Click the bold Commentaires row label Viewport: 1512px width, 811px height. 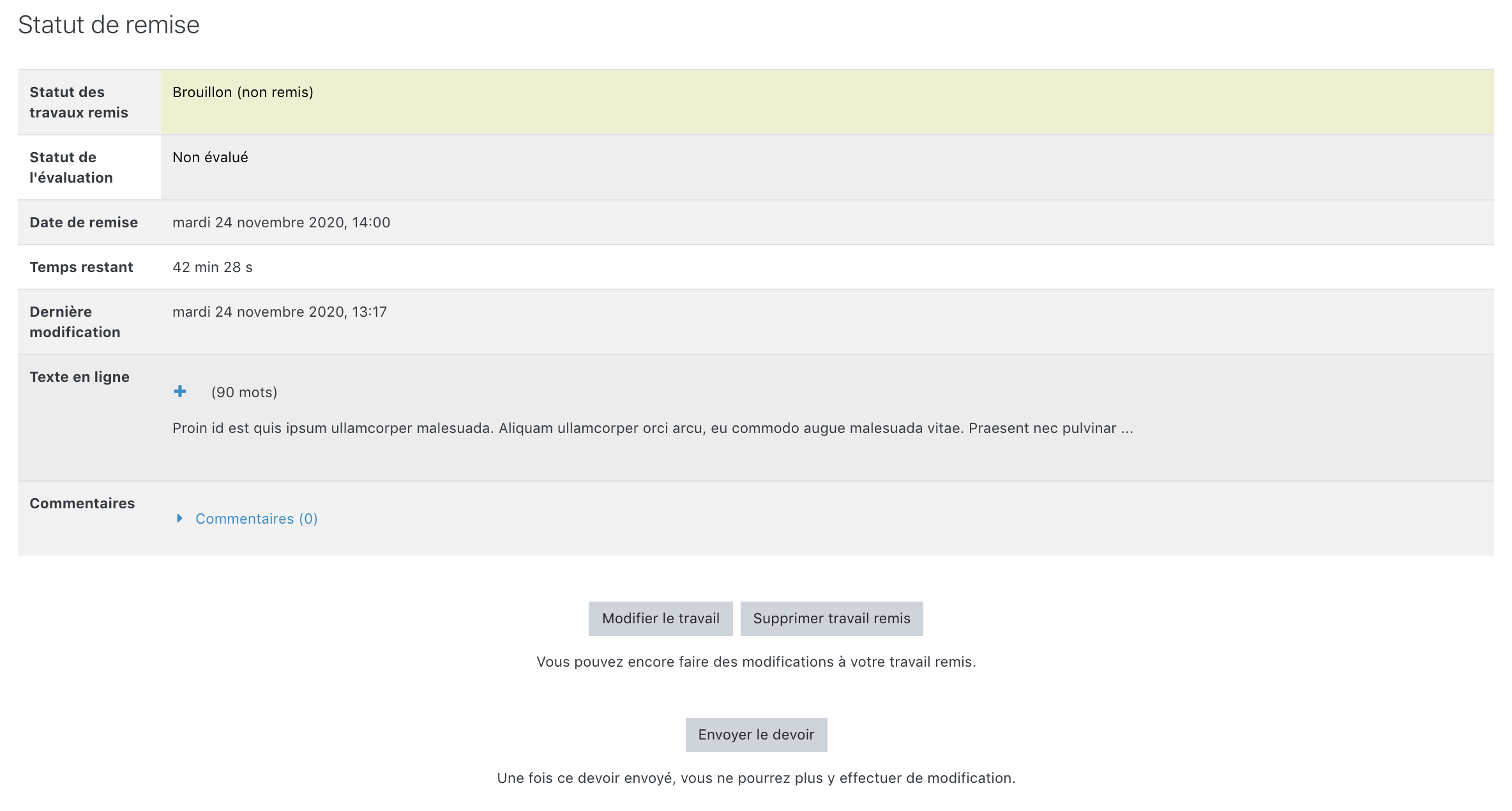tap(82, 503)
